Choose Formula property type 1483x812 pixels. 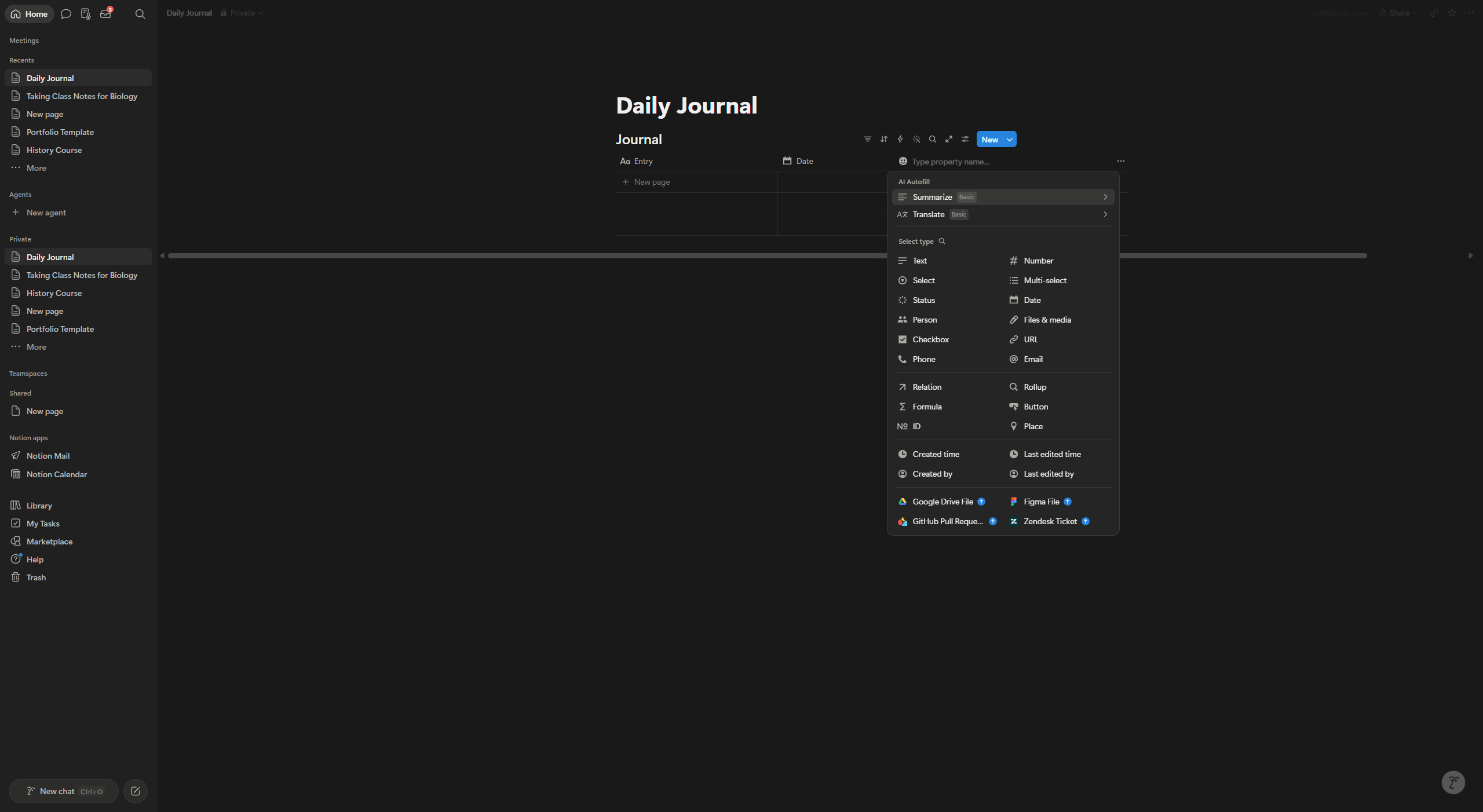[x=948, y=407]
